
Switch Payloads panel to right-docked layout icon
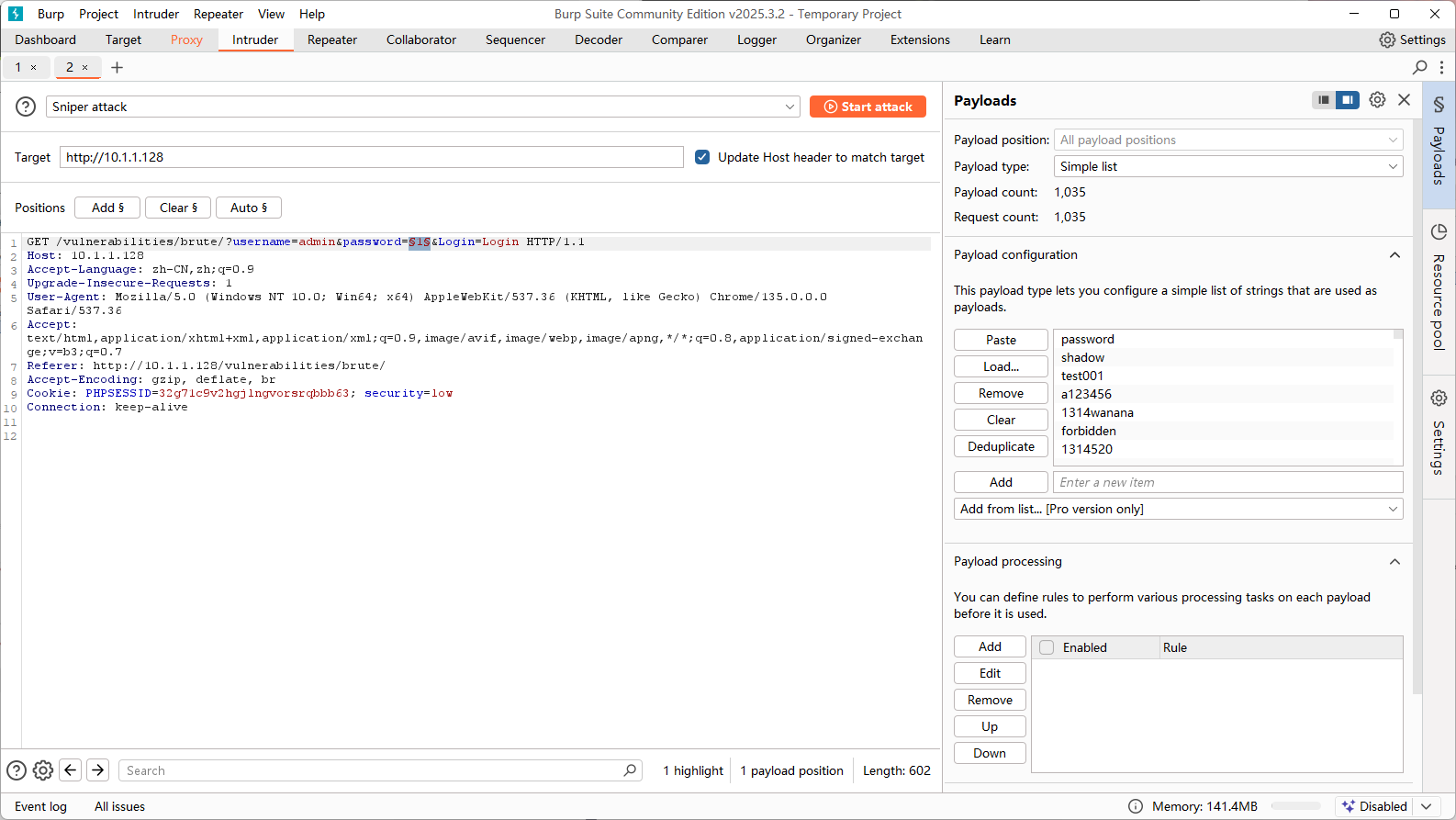coord(1347,100)
